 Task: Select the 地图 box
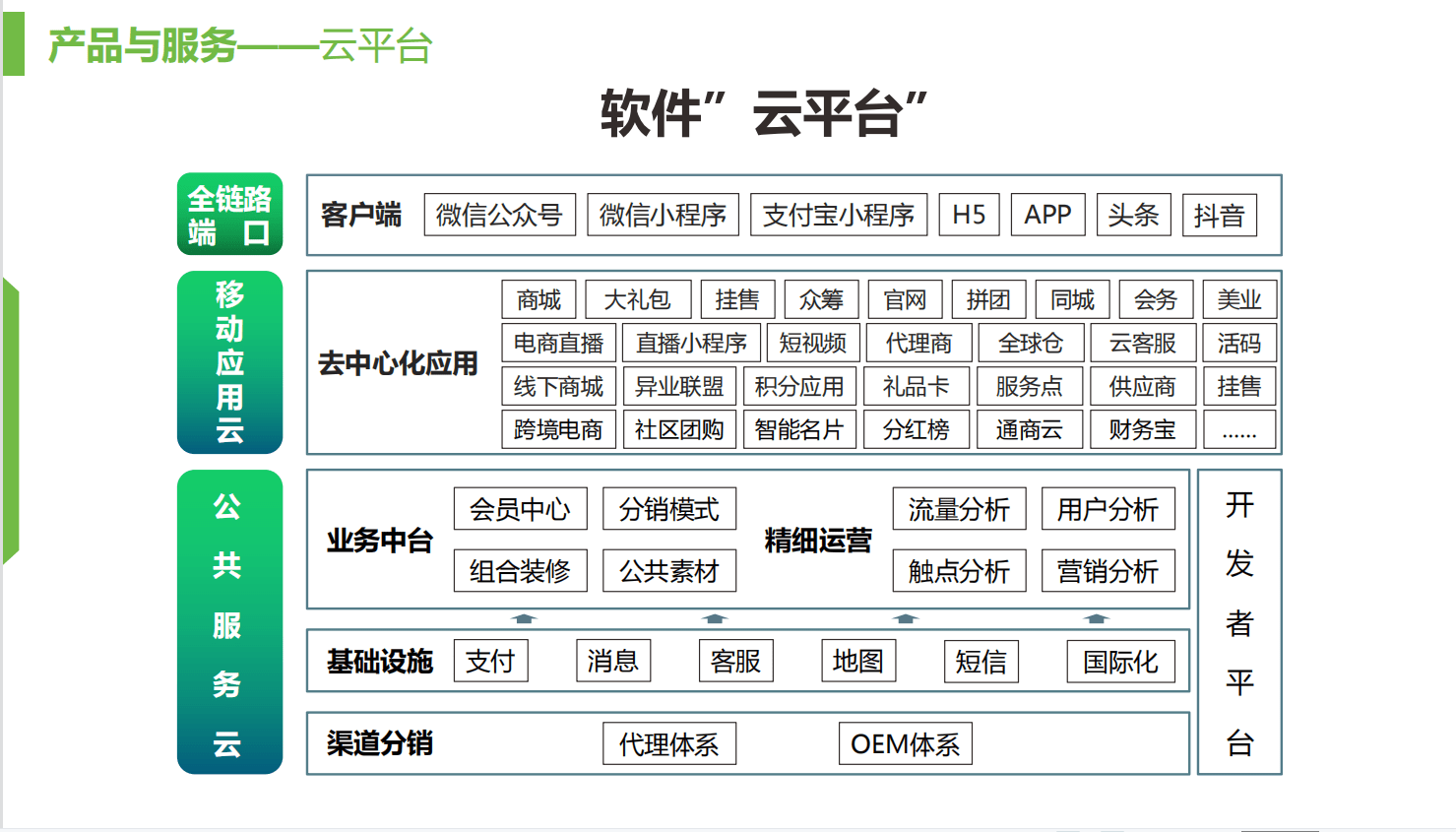(x=858, y=661)
